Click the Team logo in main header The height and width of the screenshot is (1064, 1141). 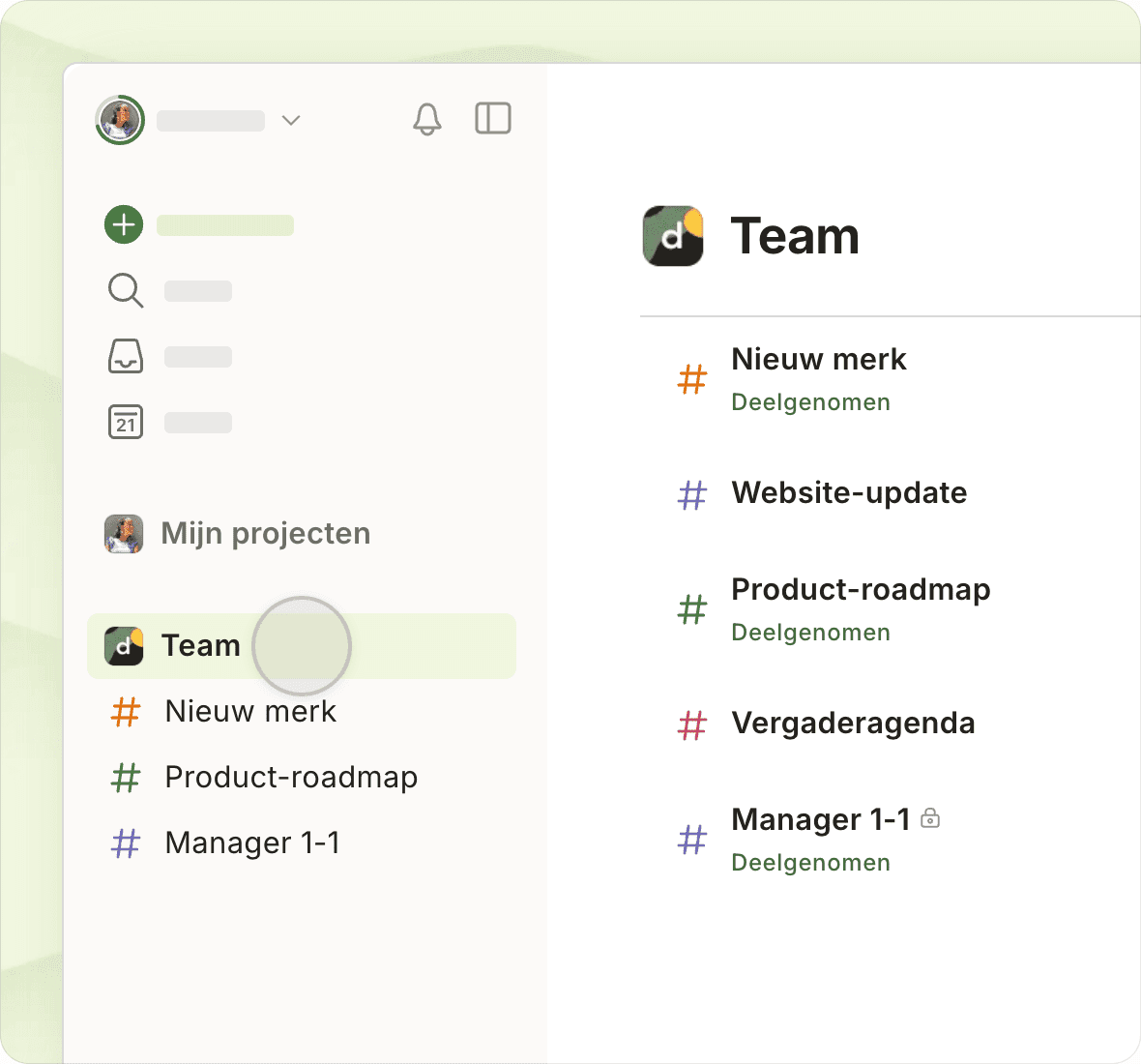[673, 236]
